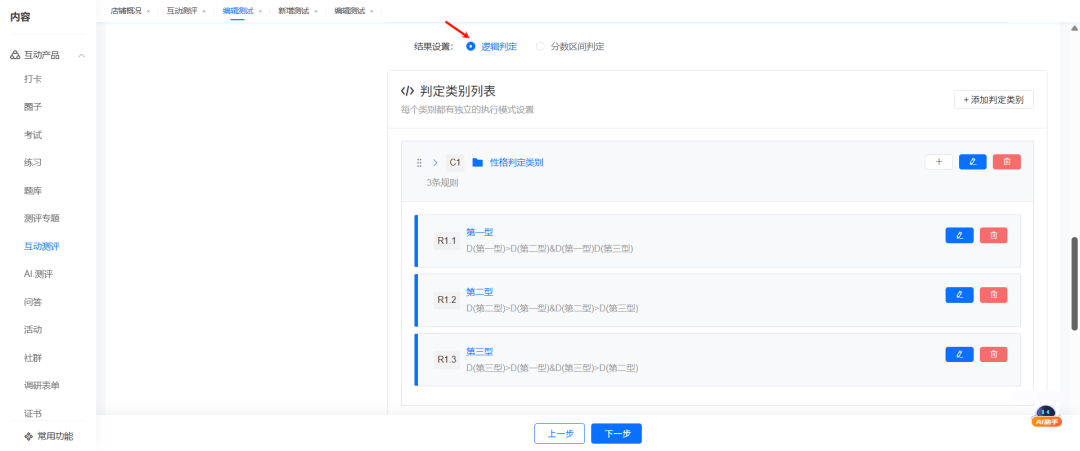The width and height of the screenshot is (1080, 451).
Task: Select the 分数区间判定 radio option
Action: click(541, 46)
